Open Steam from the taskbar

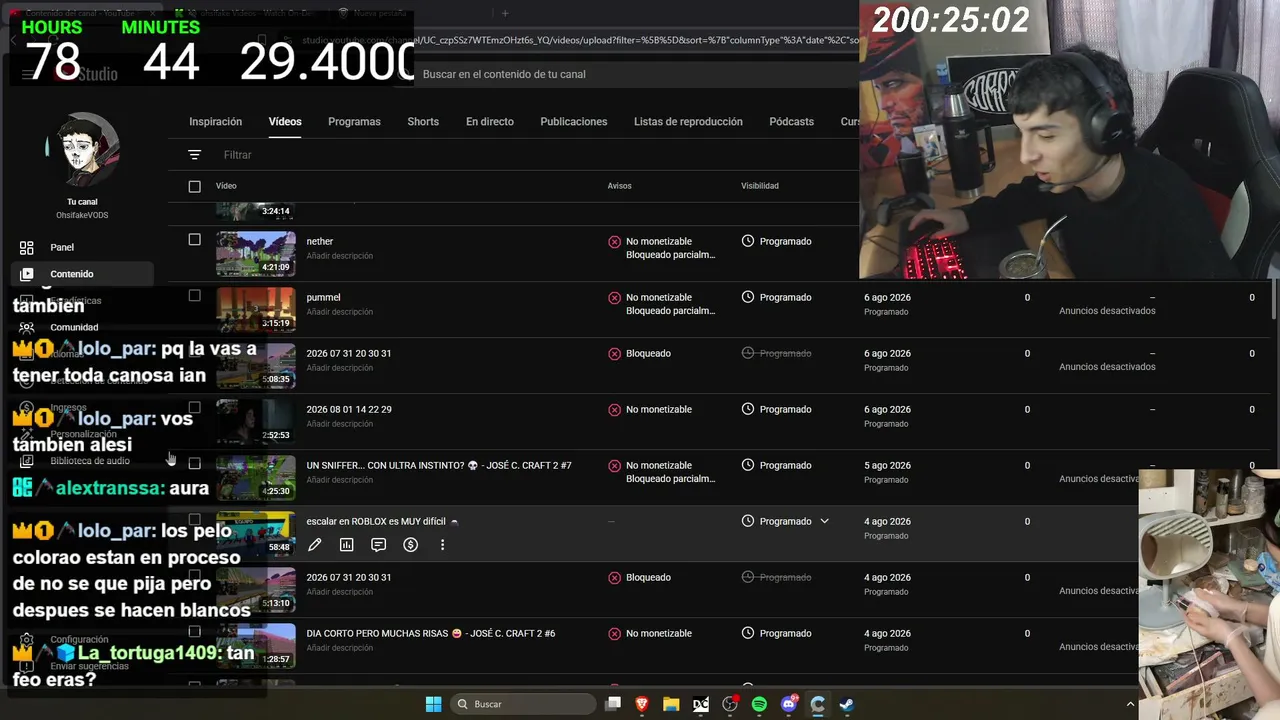pos(846,704)
